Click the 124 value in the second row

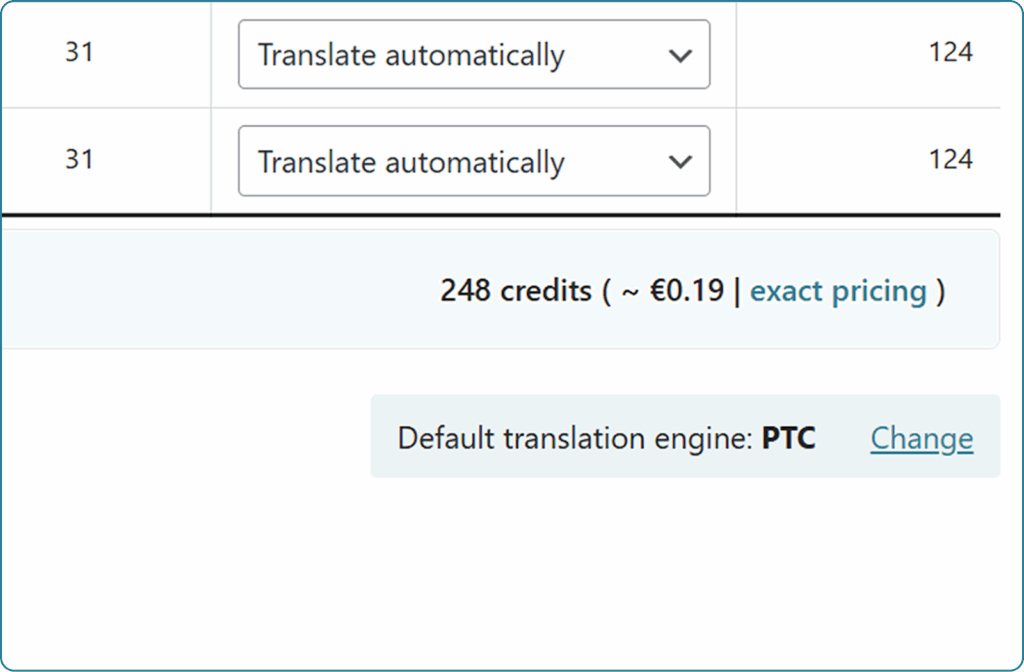(x=950, y=159)
